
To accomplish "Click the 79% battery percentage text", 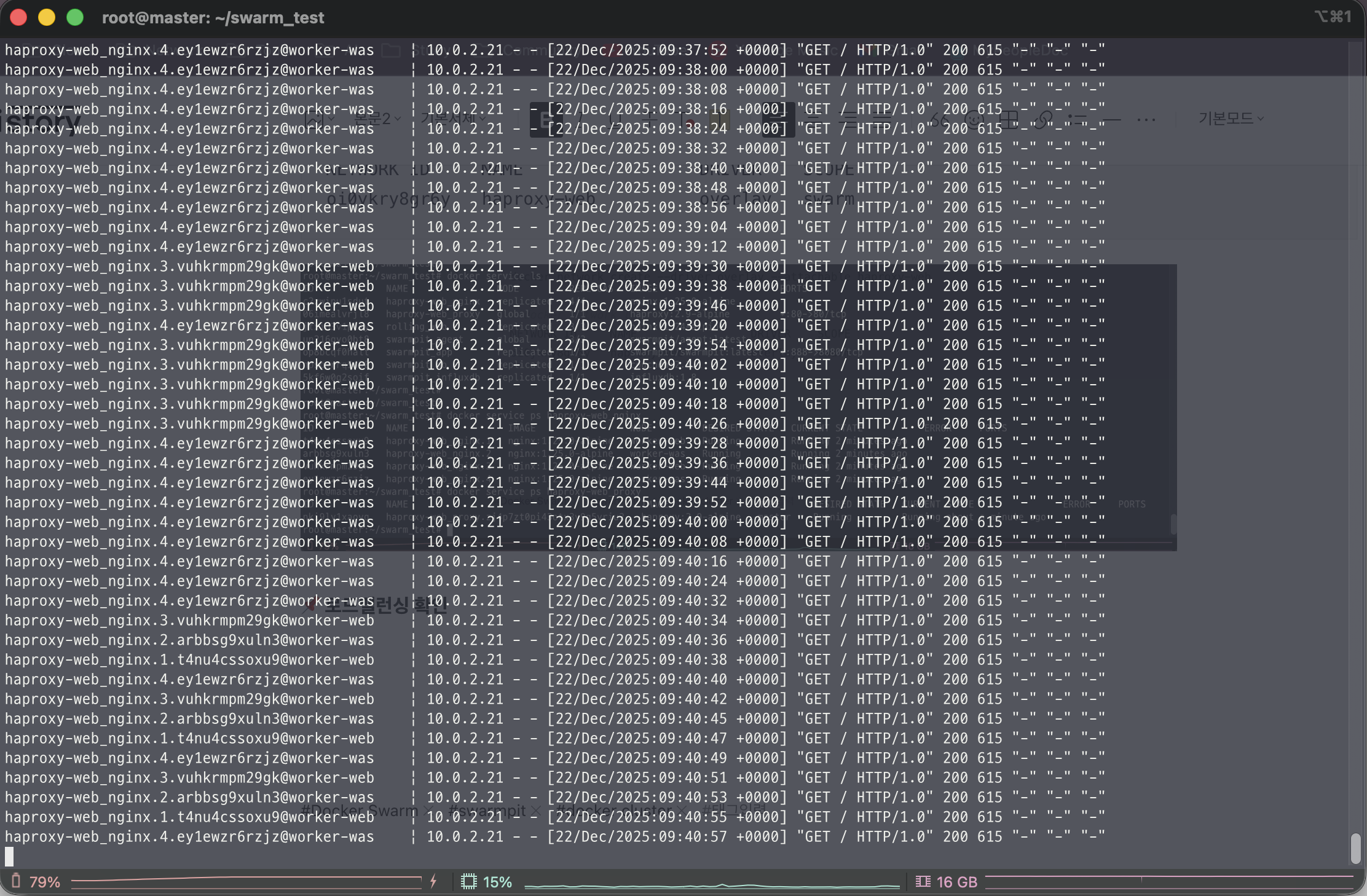I will coord(45,882).
